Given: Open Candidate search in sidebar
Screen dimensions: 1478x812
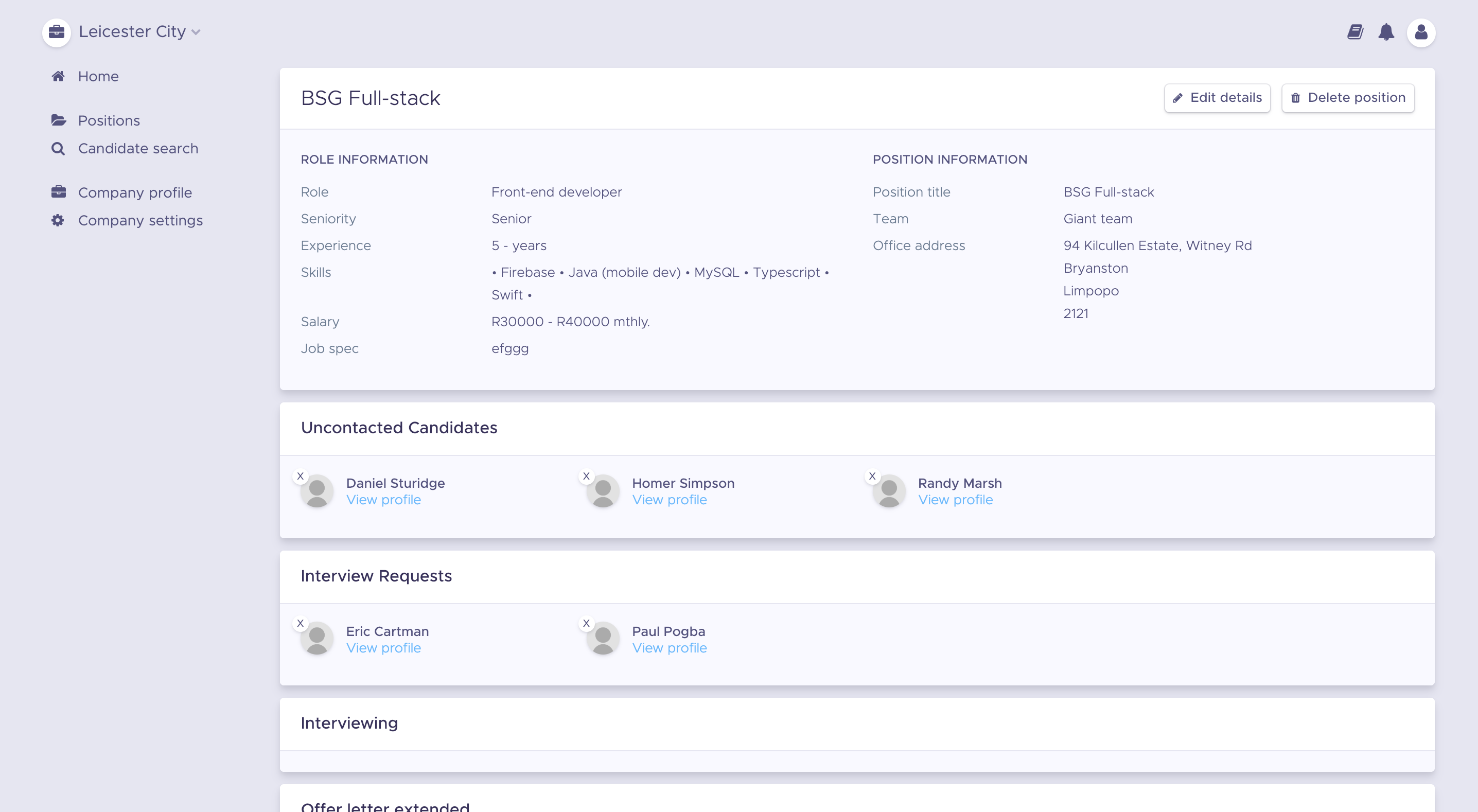Looking at the screenshot, I should click(138, 149).
